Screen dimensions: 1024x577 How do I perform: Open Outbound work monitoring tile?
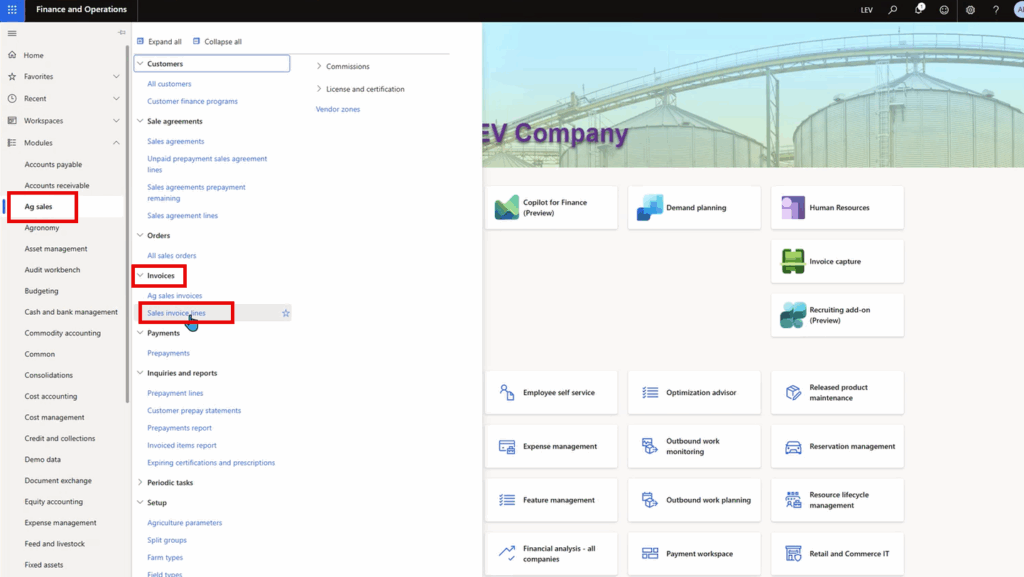[x=694, y=446]
